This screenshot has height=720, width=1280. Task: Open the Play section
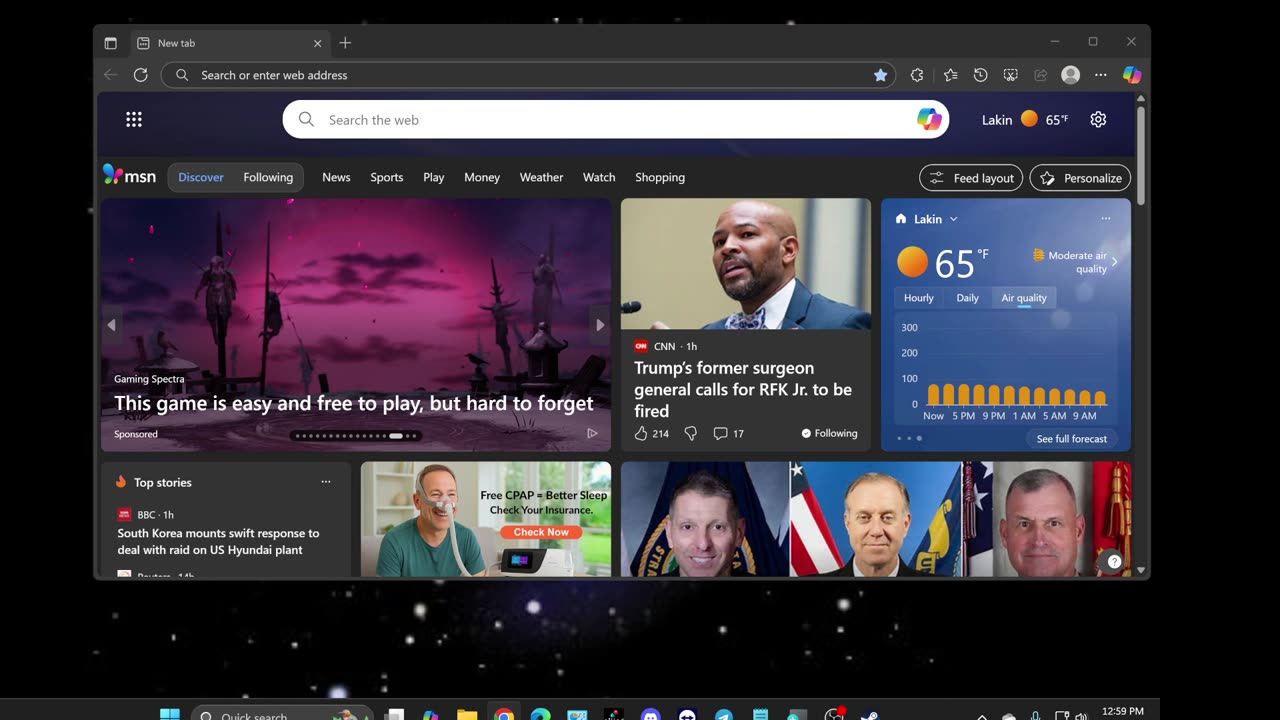pyautogui.click(x=433, y=177)
